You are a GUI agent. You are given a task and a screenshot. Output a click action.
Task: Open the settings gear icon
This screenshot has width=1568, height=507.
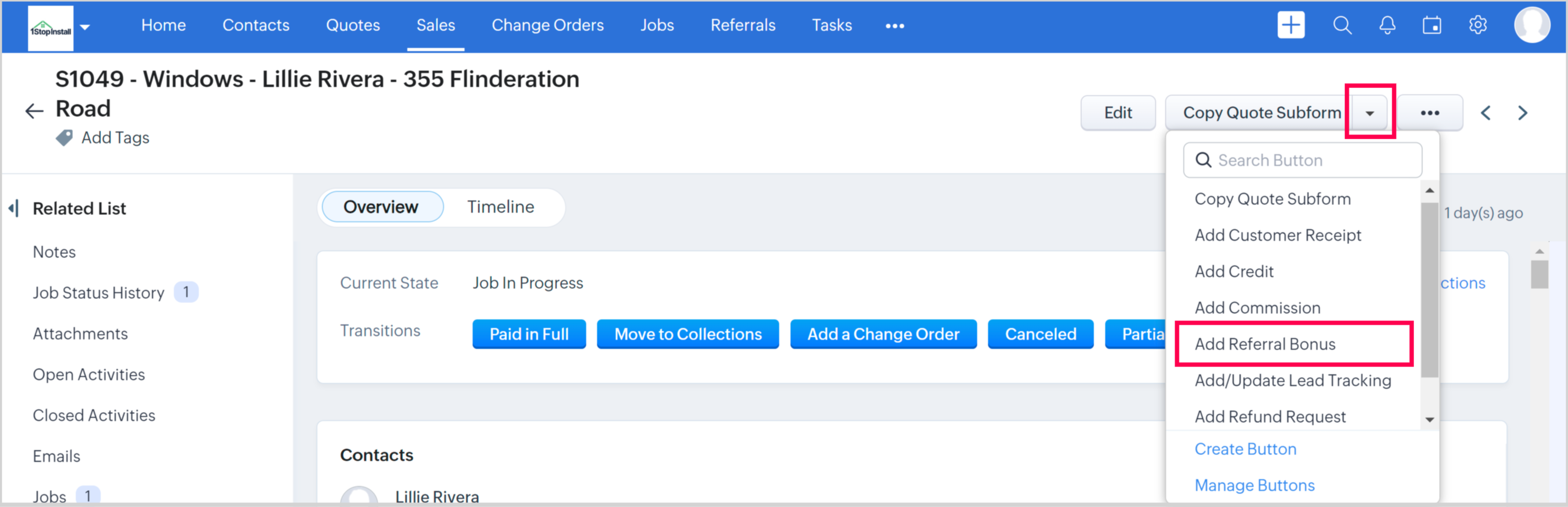(x=1477, y=25)
